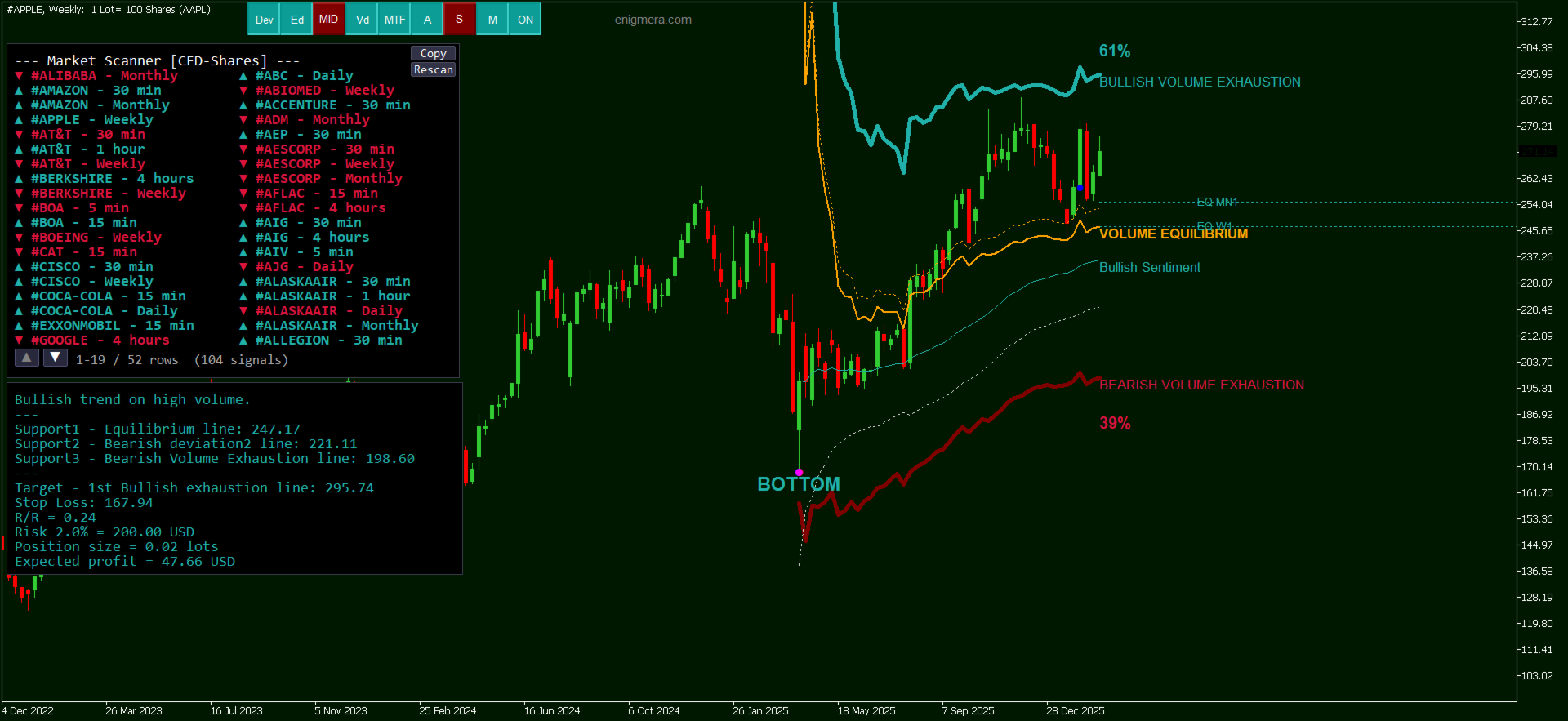Click the BEARISH VOLUME EXHAUSTION label
The height and width of the screenshot is (721, 1568).
point(1201,385)
